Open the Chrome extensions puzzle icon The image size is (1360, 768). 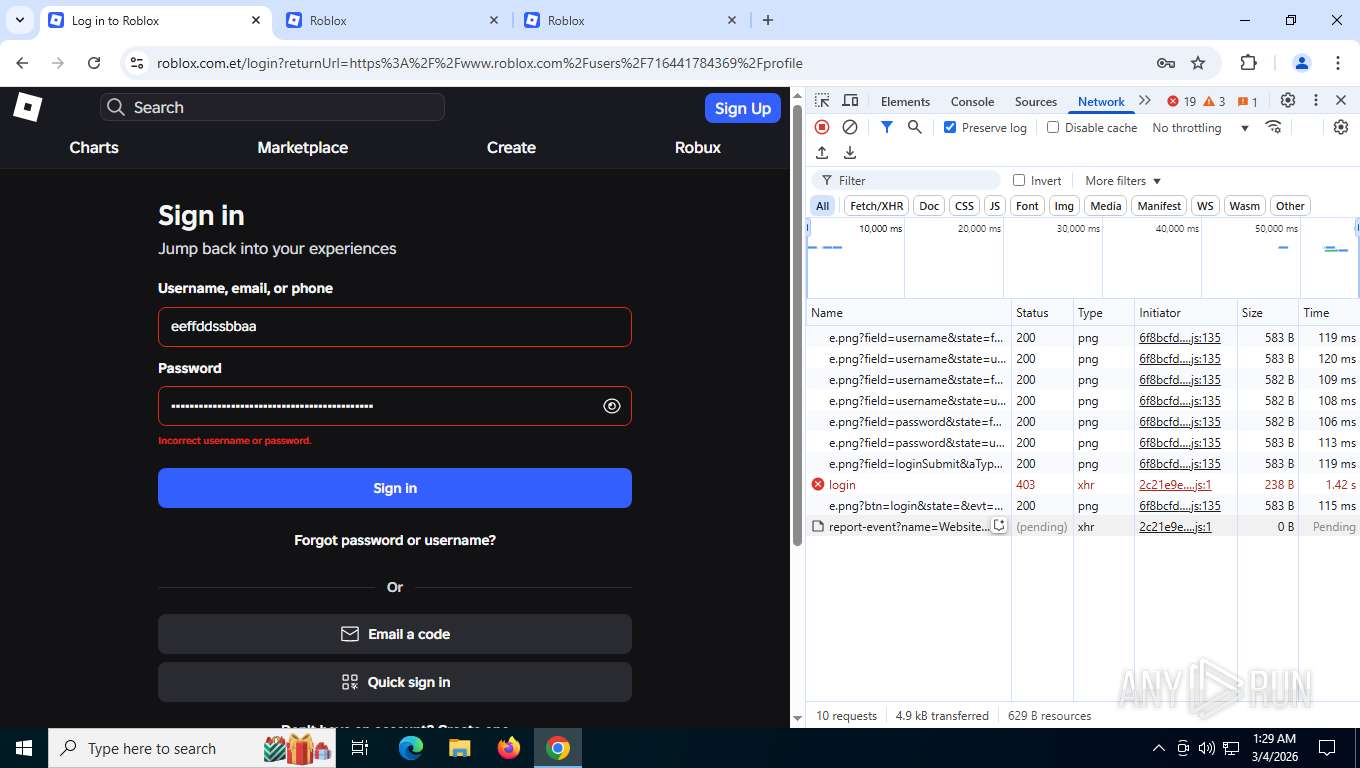point(1248,63)
